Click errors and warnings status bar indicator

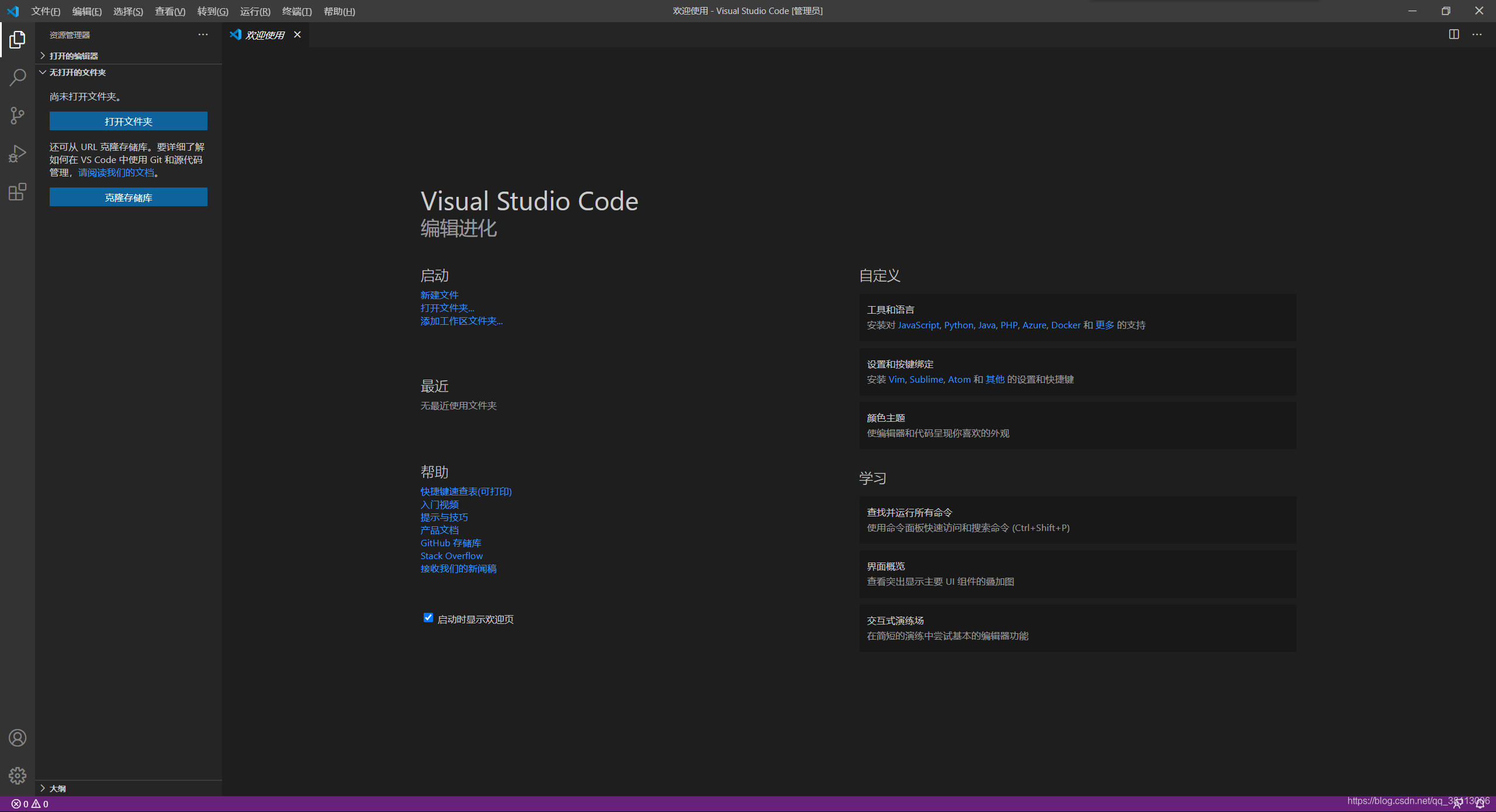tap(30, 804)
